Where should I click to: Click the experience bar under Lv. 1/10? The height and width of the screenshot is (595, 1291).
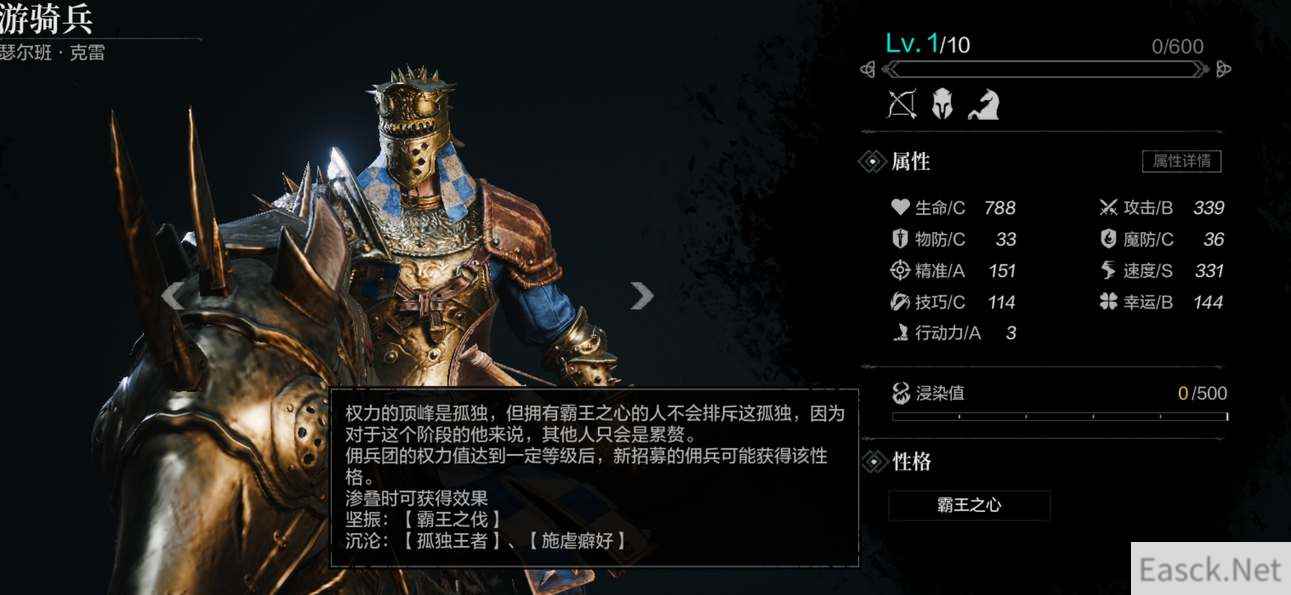coord(1045,69)
